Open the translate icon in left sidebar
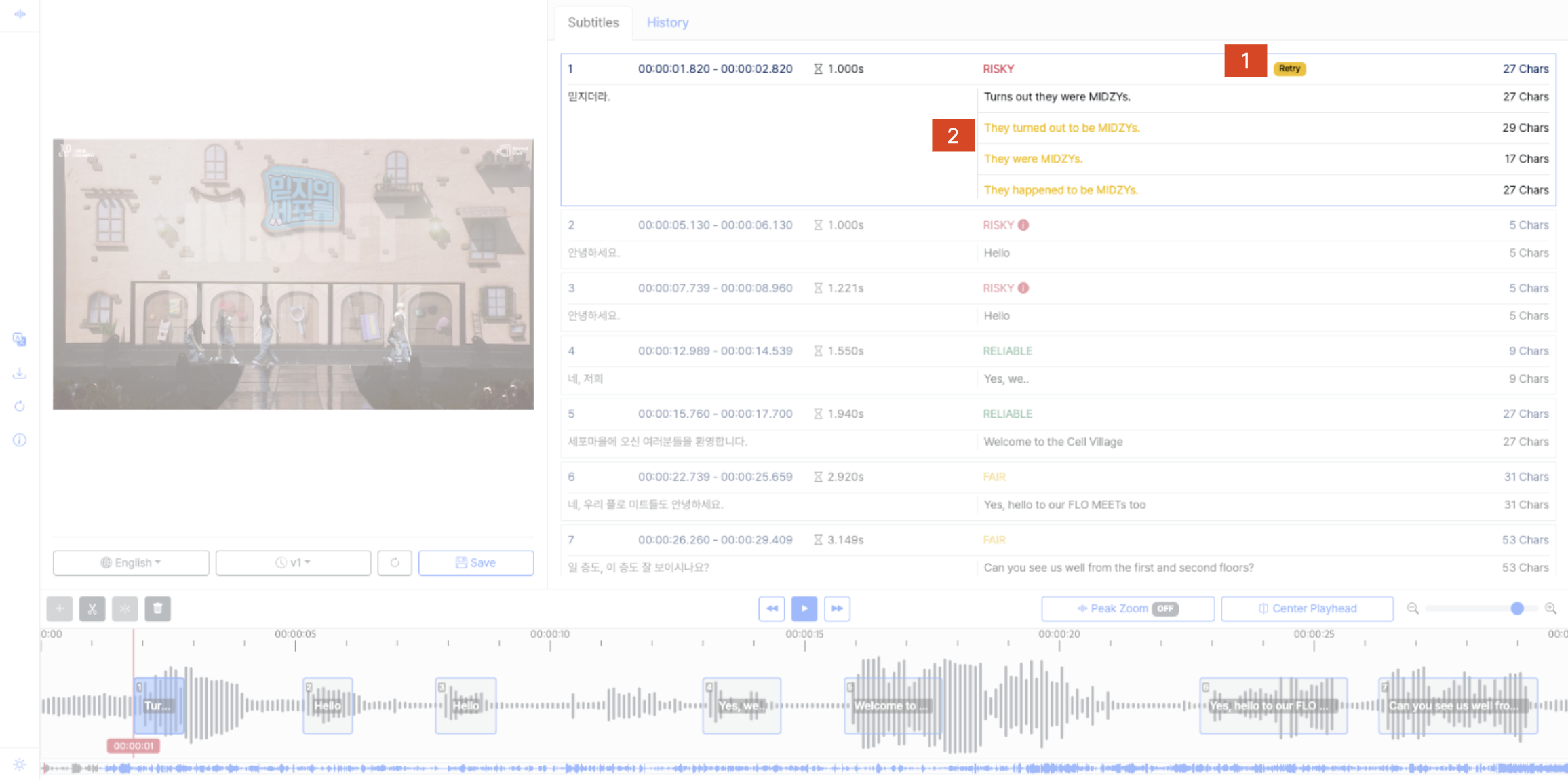Image resolution: width=1568 pixels, height=780 pixels. (x=20, y=339)
